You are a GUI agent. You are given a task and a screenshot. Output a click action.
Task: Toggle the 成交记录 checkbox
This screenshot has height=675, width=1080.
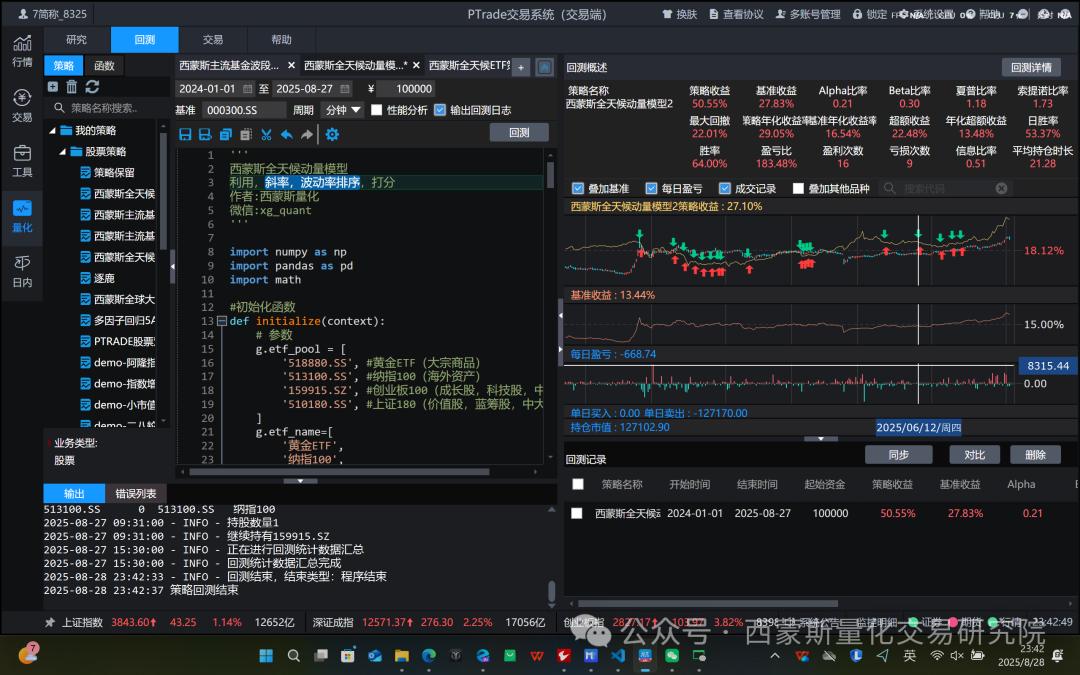pyautogui.click(x=725, y=188)
